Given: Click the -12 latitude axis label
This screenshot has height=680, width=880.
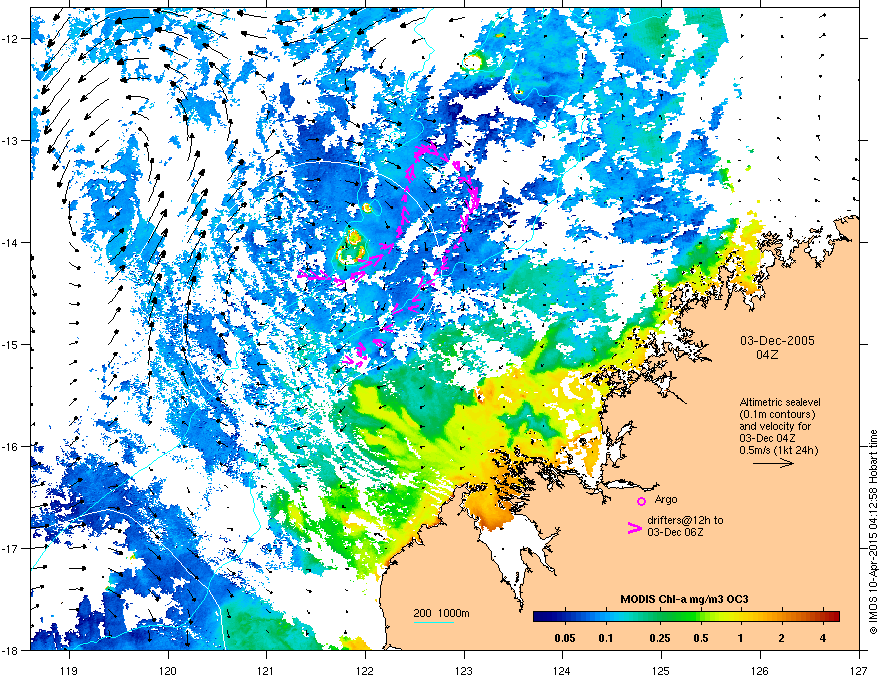Looking at the screenshot, I should click(x=11, y=39).
